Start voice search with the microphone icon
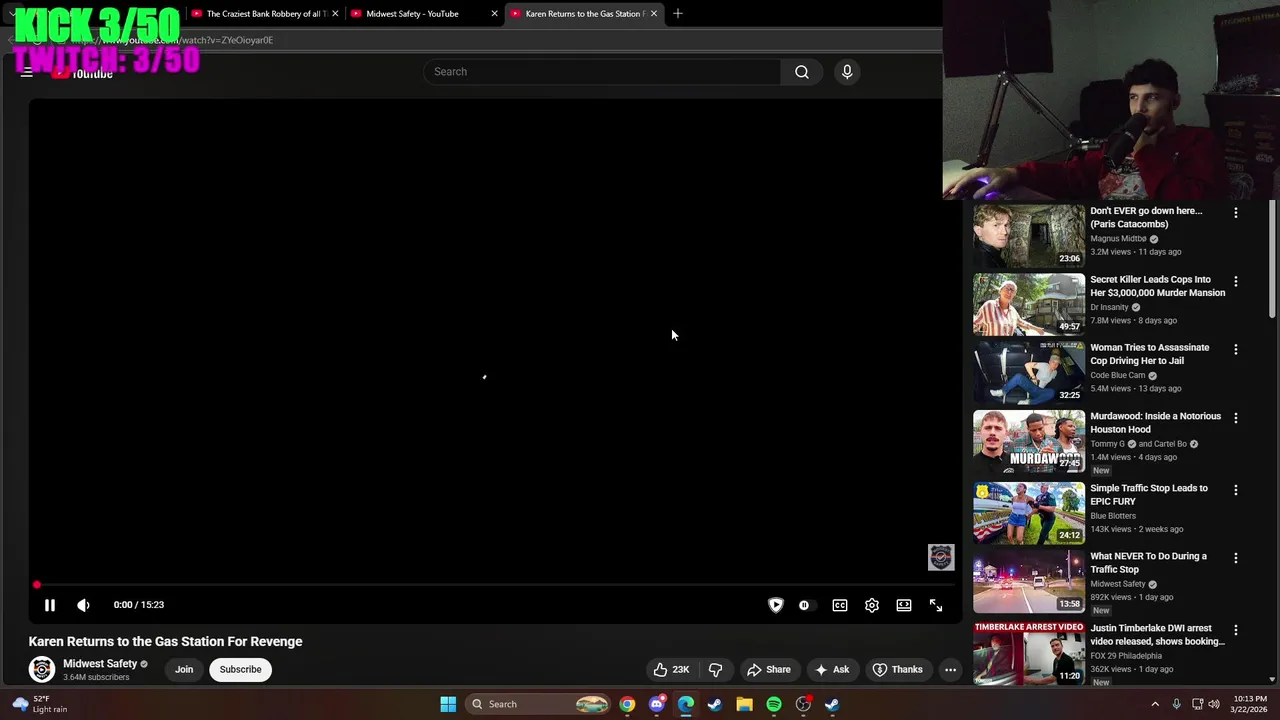 click(x=847, y=72)
